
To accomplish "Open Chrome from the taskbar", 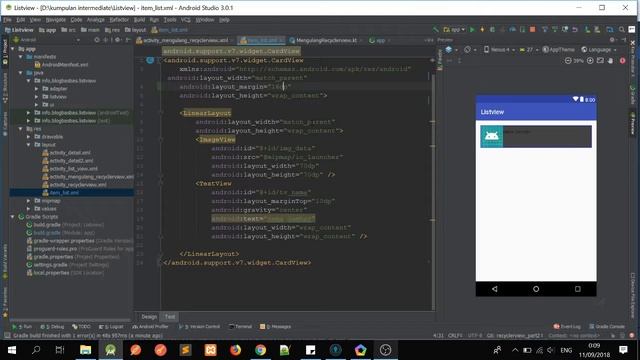I will click(260, 350).
